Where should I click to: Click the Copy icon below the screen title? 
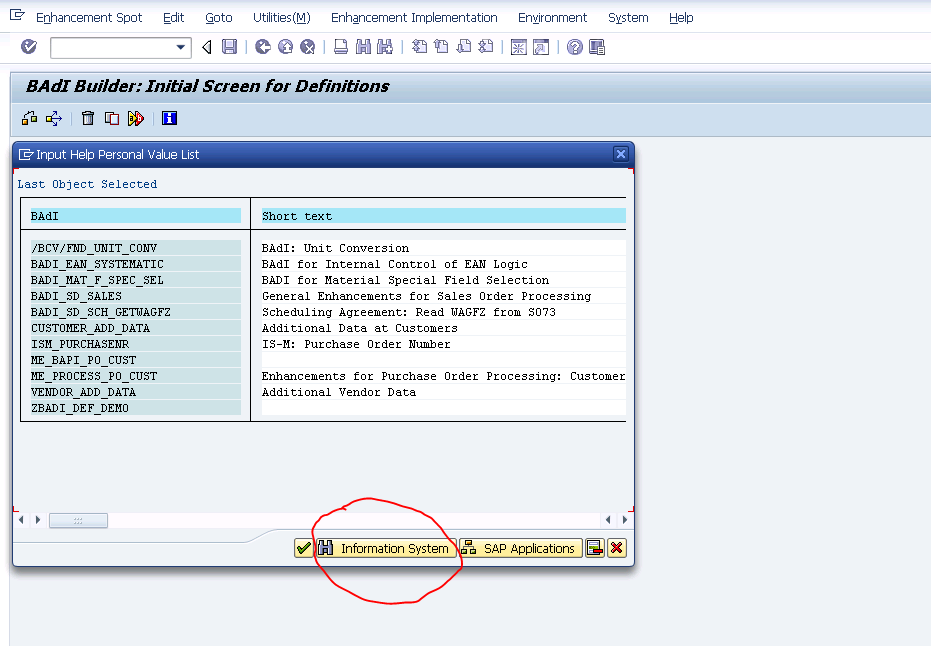click(x=111, y=117)
